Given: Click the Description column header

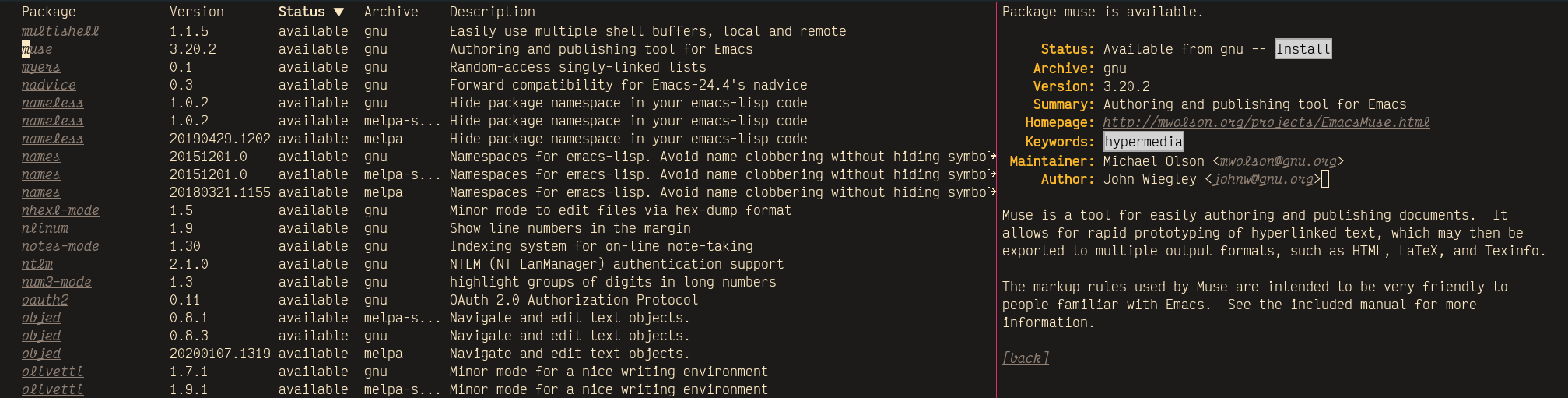Looking at the screenshot, I should coord(492,12).
